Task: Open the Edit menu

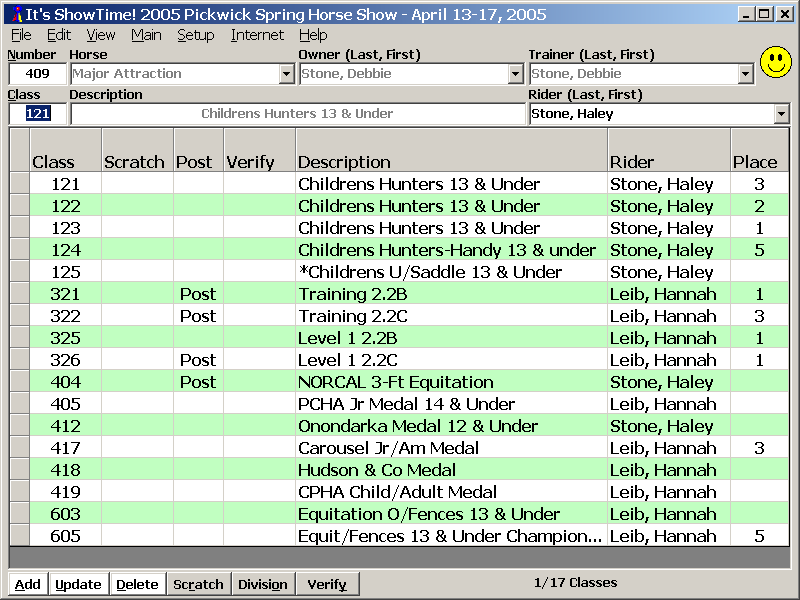Action: click(x=59, y=35)
